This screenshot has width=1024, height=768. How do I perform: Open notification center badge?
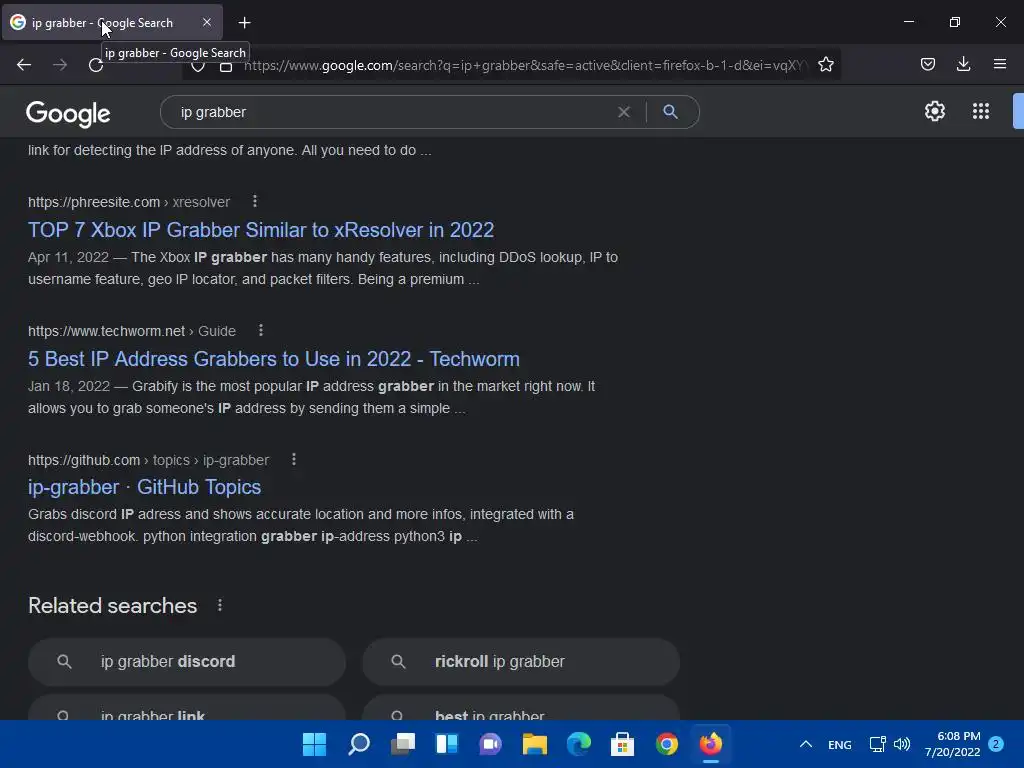pos(996,744)
